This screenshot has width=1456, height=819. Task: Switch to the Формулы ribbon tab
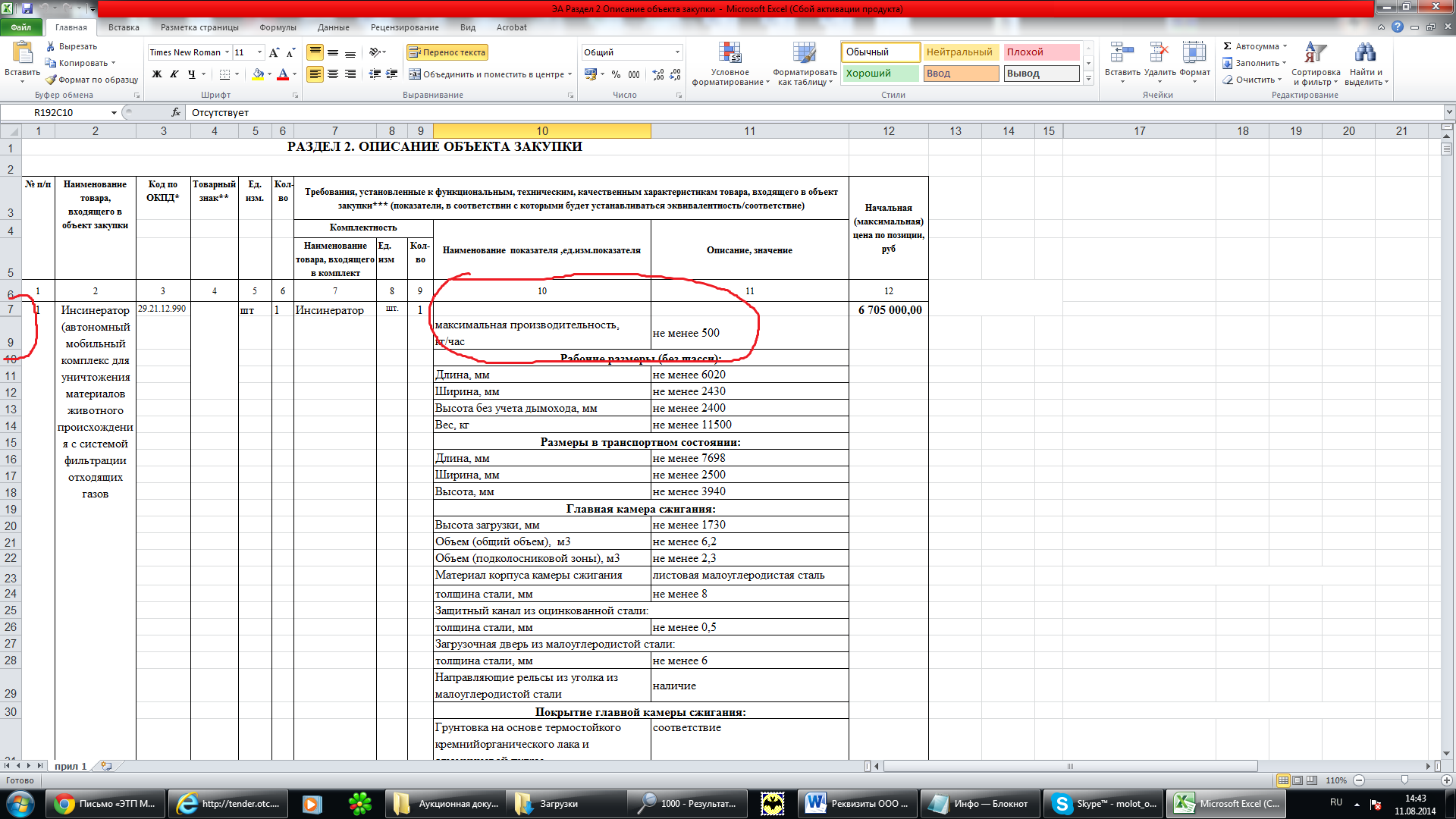coord(278,27)
